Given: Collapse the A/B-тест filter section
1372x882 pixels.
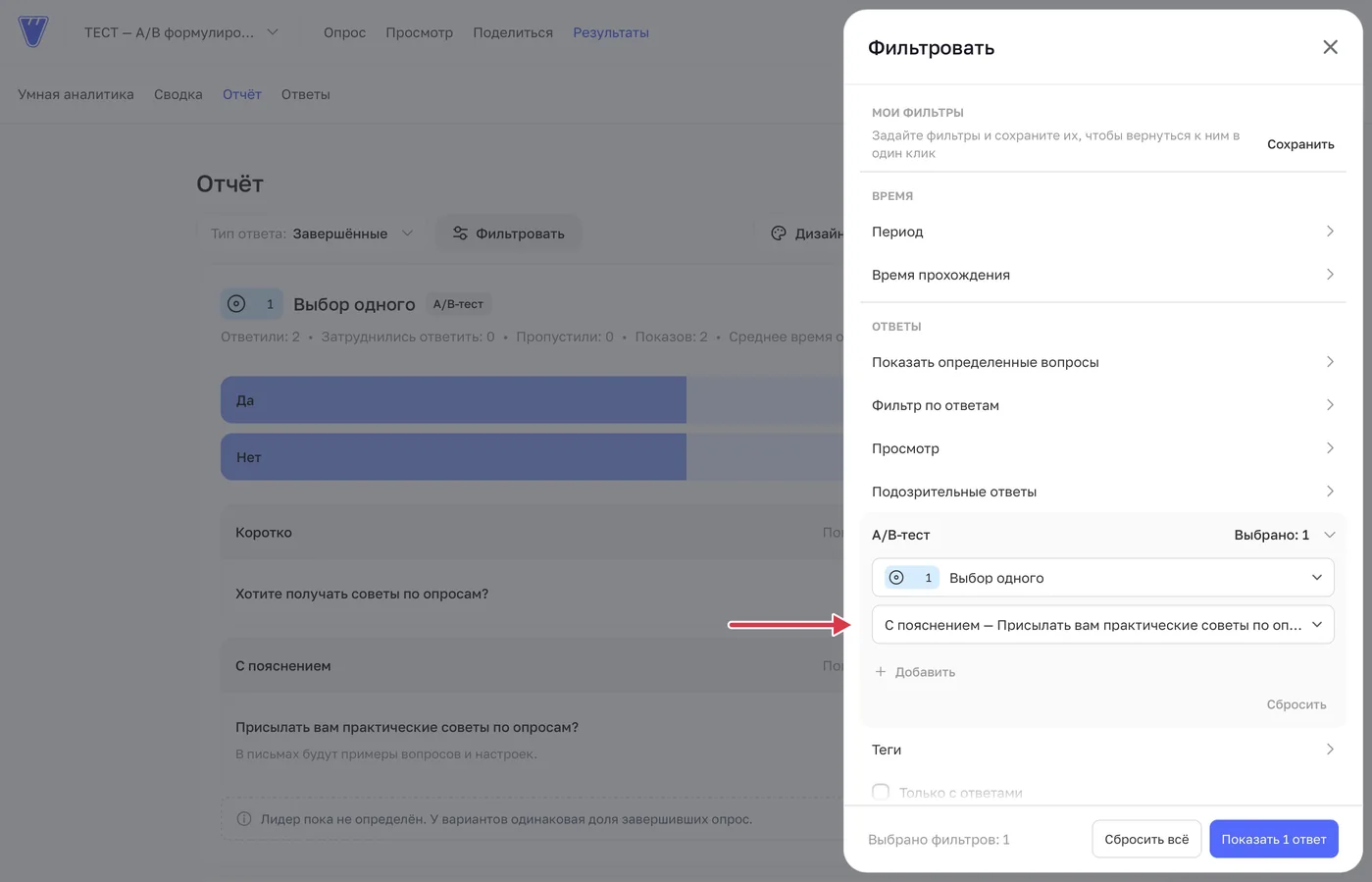Looking at the screenshot, I should pos(1102,535).
